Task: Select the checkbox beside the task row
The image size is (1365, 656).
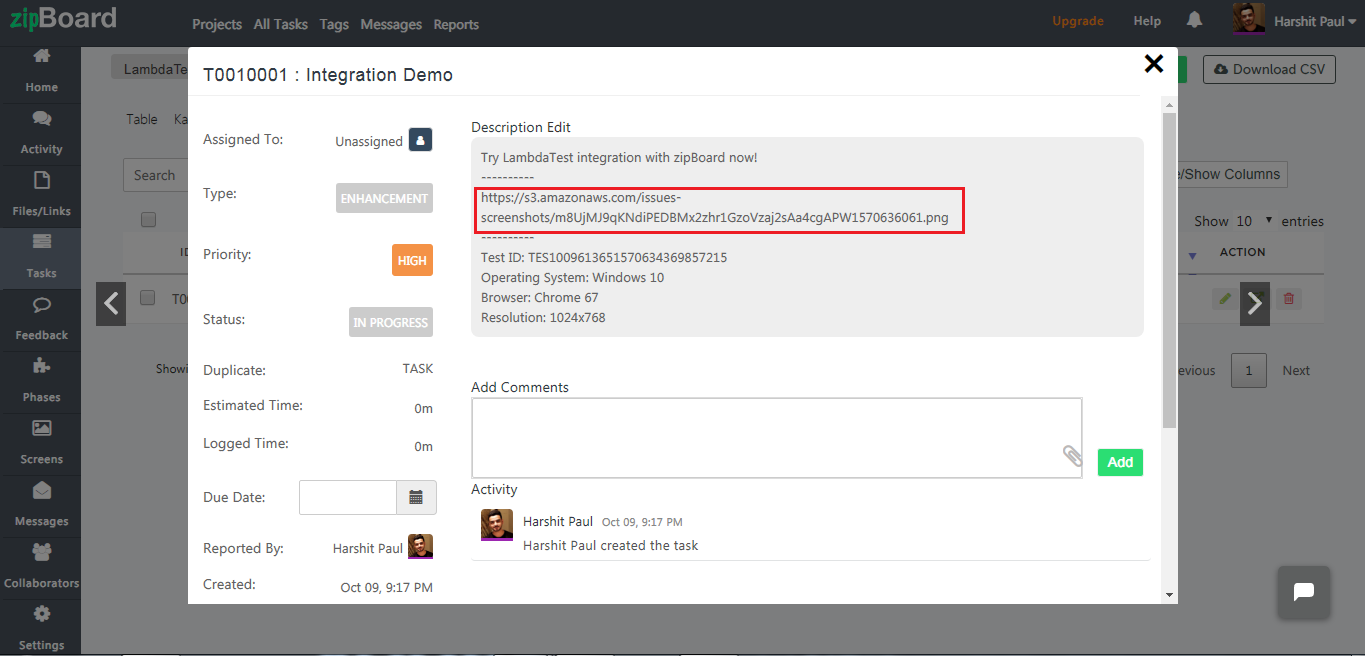Action: 148,297
